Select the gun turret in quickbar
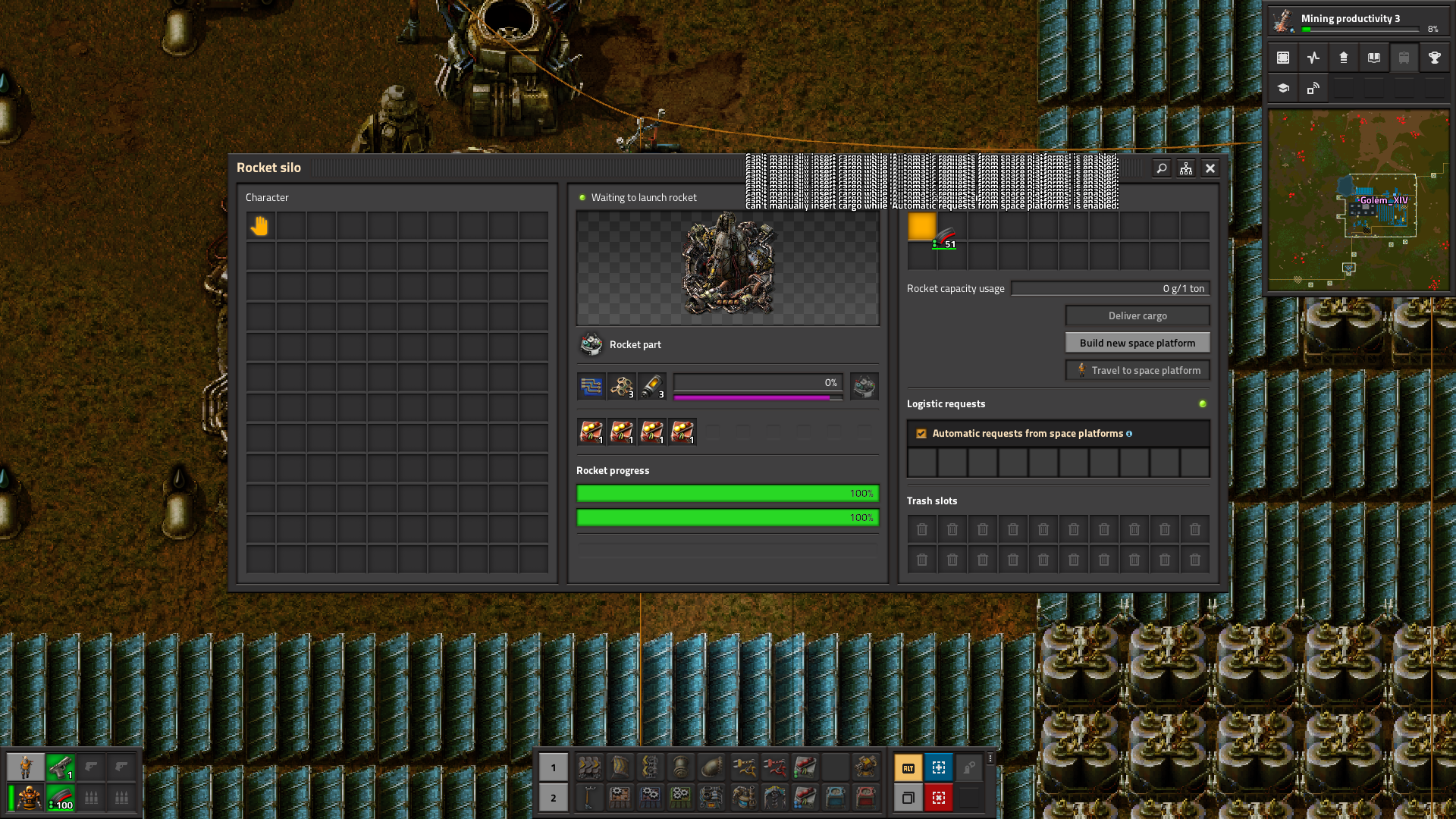The height and width of the screenshot is (819, 1456). pyautogui.click(x=866, y=767)
